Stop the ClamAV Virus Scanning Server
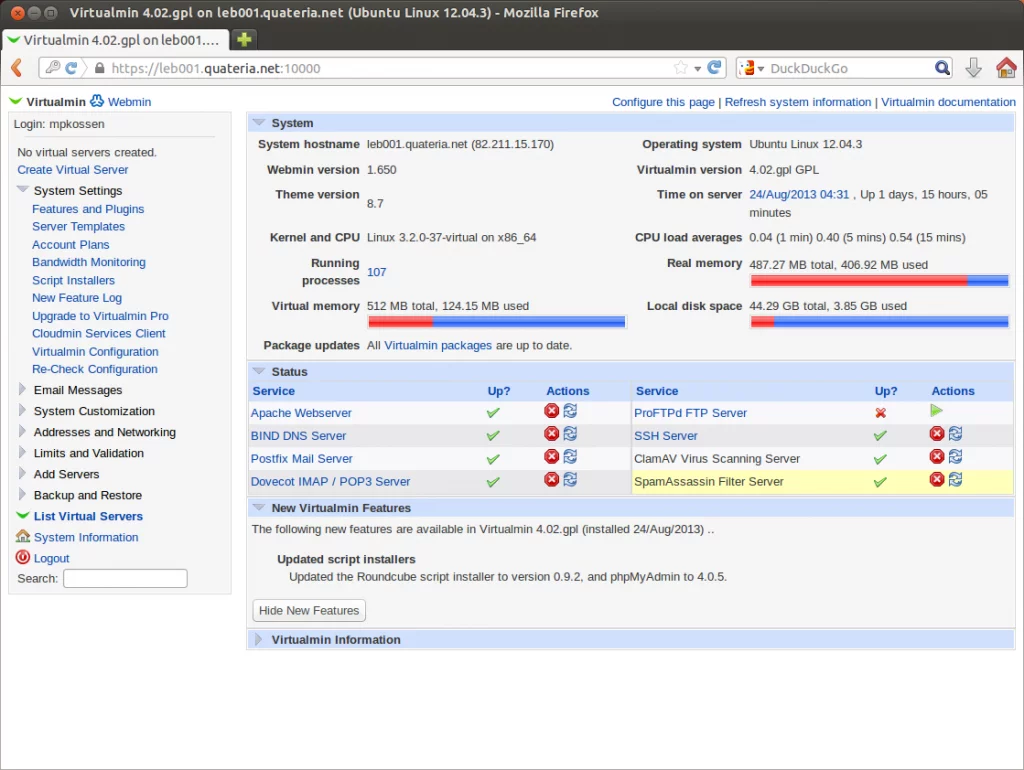This screenshot has height=770, width=1024. [x=937, y=457]
